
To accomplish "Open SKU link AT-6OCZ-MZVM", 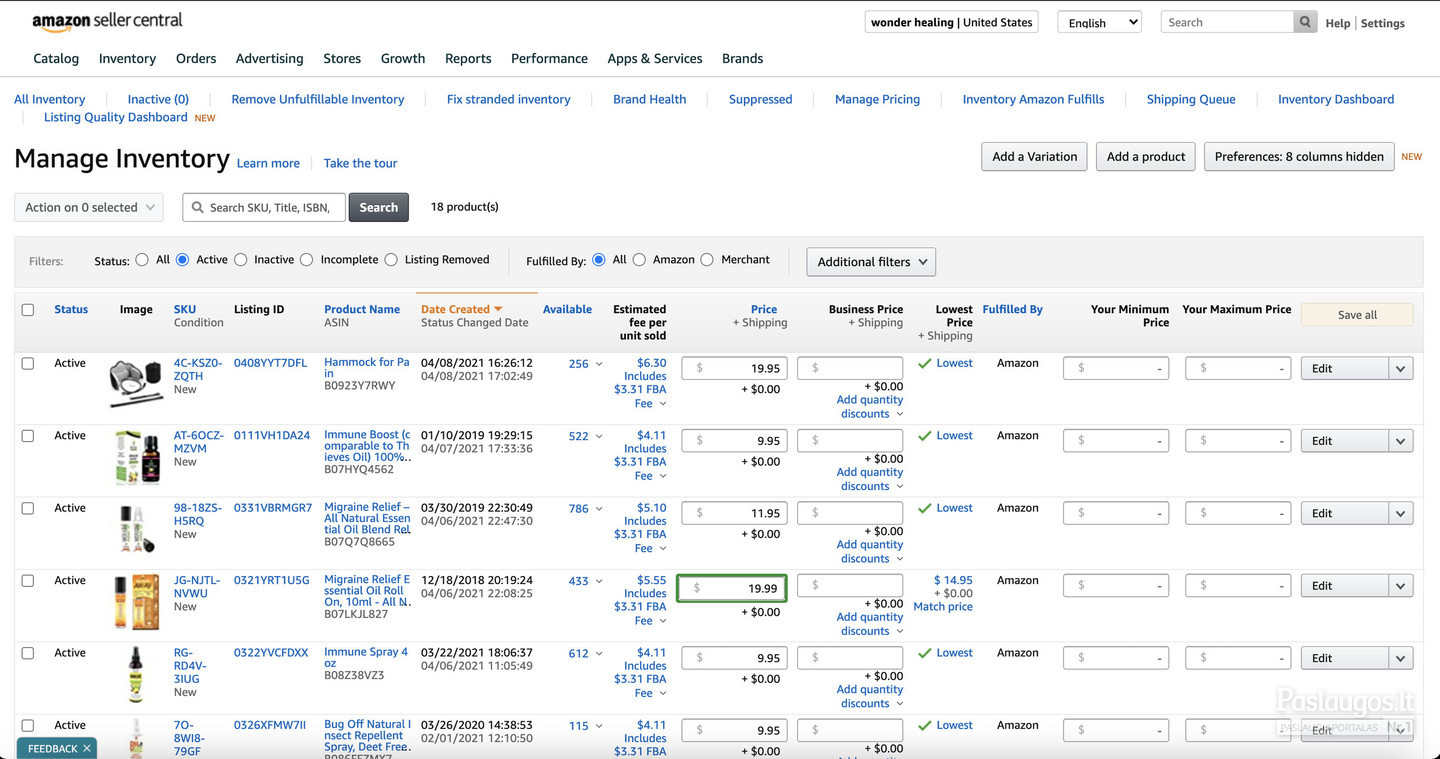I will click(199, 442).
